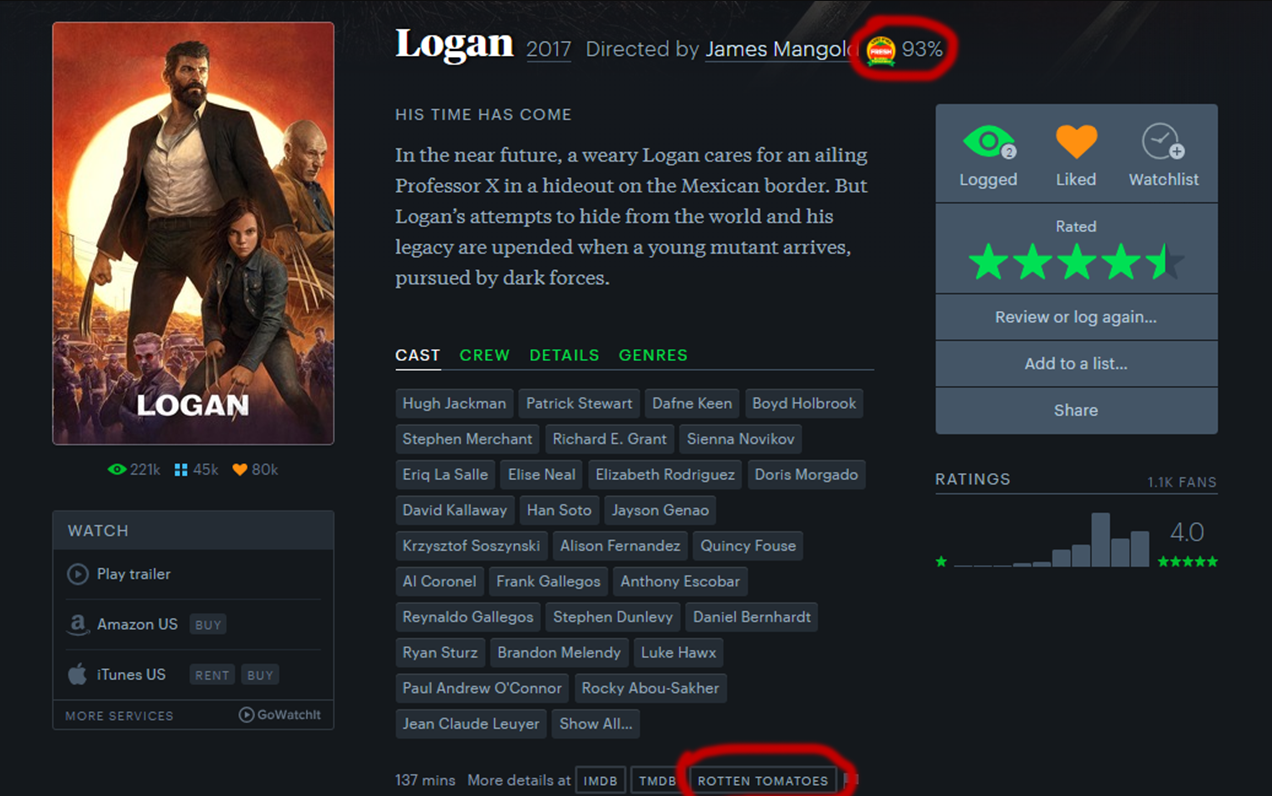Click the orange heart likes count icon
This screenshot has width=1272, height=796.
point(239,470)
